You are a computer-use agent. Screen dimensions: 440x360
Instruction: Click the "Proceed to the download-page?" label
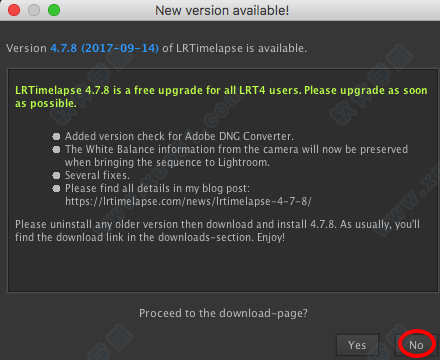pyautogui.click(x=223, y=313)
